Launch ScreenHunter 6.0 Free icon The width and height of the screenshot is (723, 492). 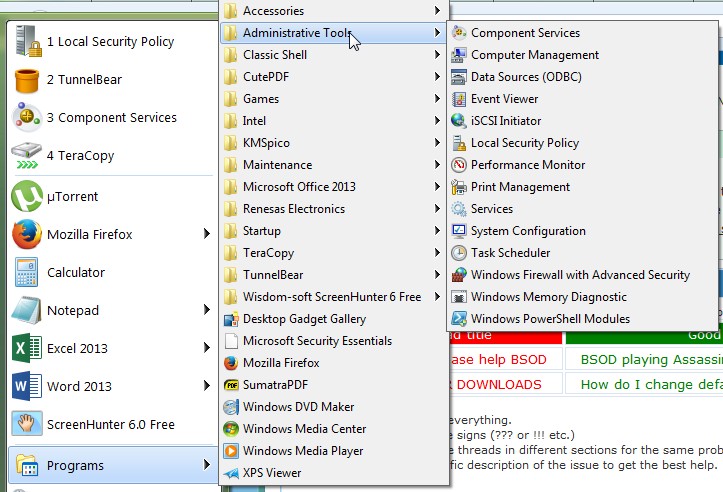click(27, 424)
